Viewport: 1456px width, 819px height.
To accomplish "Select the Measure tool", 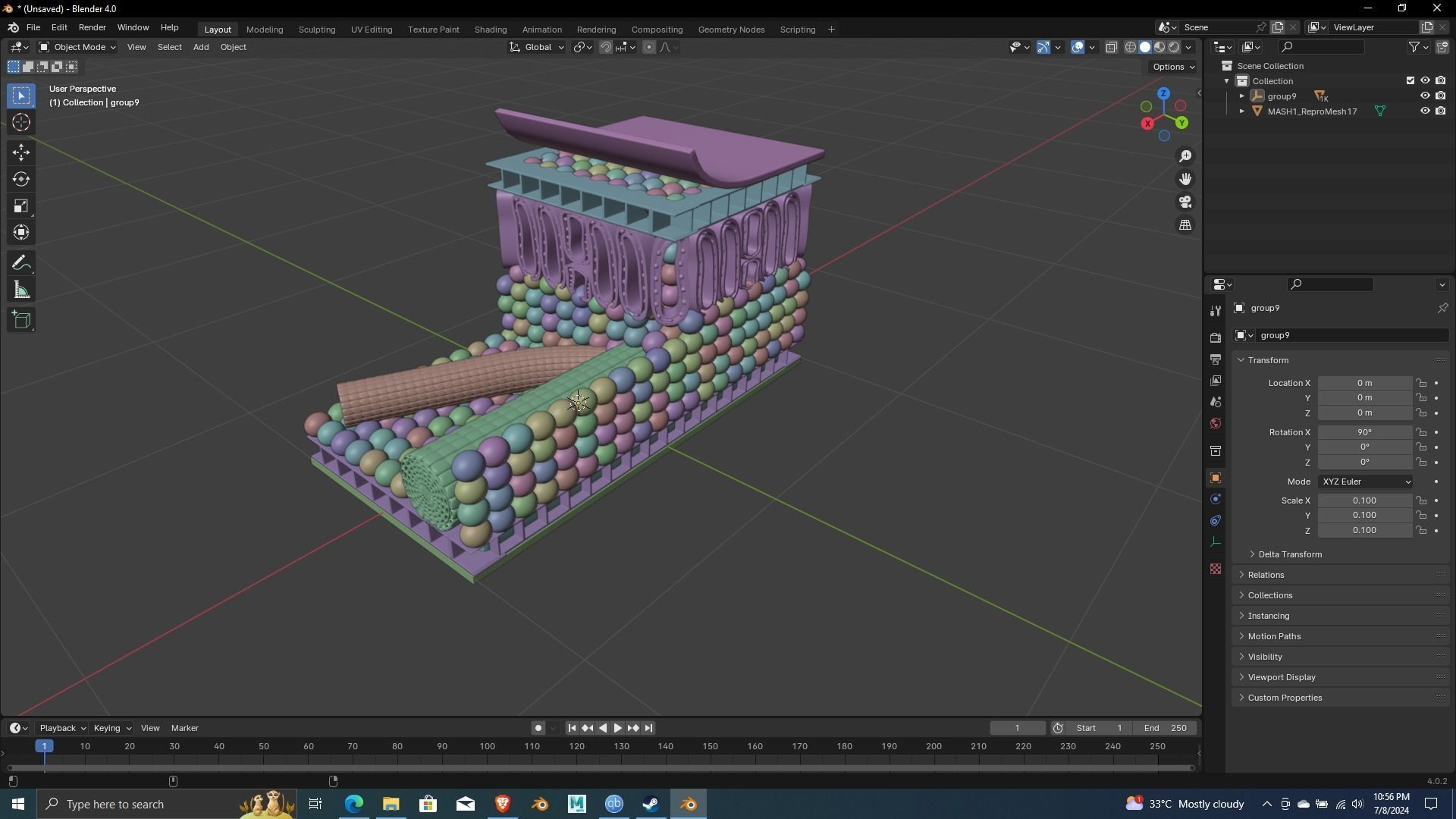I will click(x=21, y=290).
